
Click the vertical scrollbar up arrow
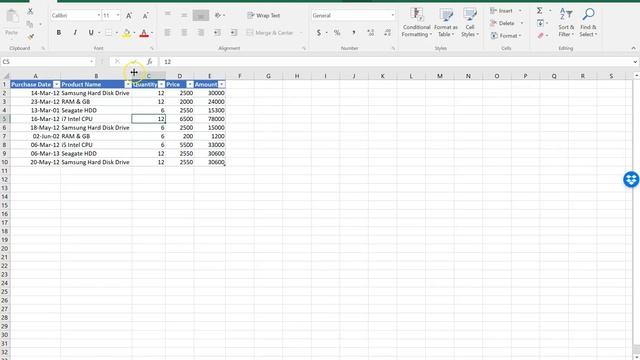coord(636,76)
